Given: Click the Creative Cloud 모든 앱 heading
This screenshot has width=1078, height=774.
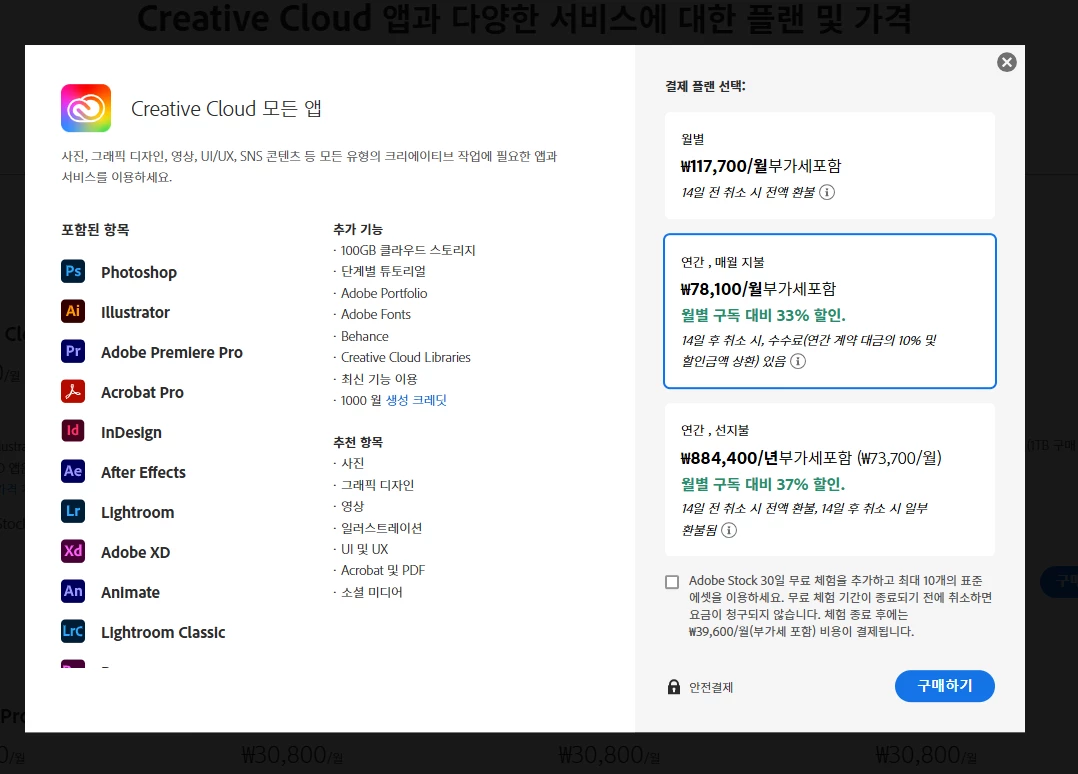Looking at the screenshot, I should tap(226, 109).
